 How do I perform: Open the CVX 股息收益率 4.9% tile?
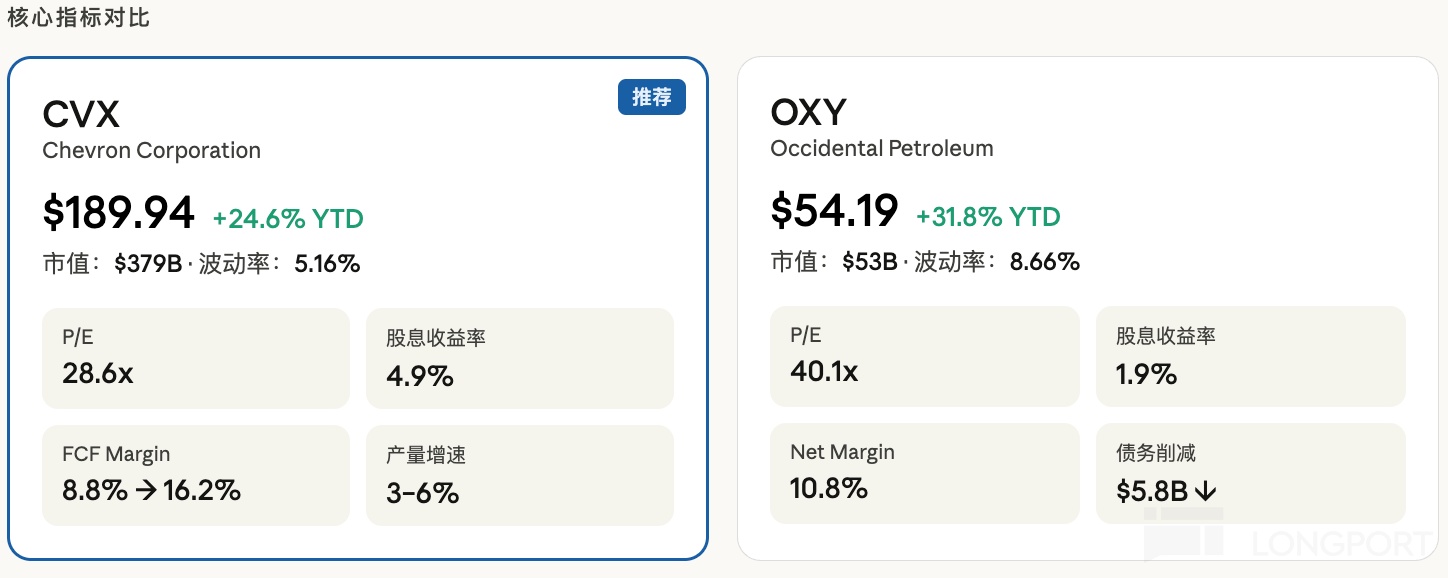click(520, 358)
